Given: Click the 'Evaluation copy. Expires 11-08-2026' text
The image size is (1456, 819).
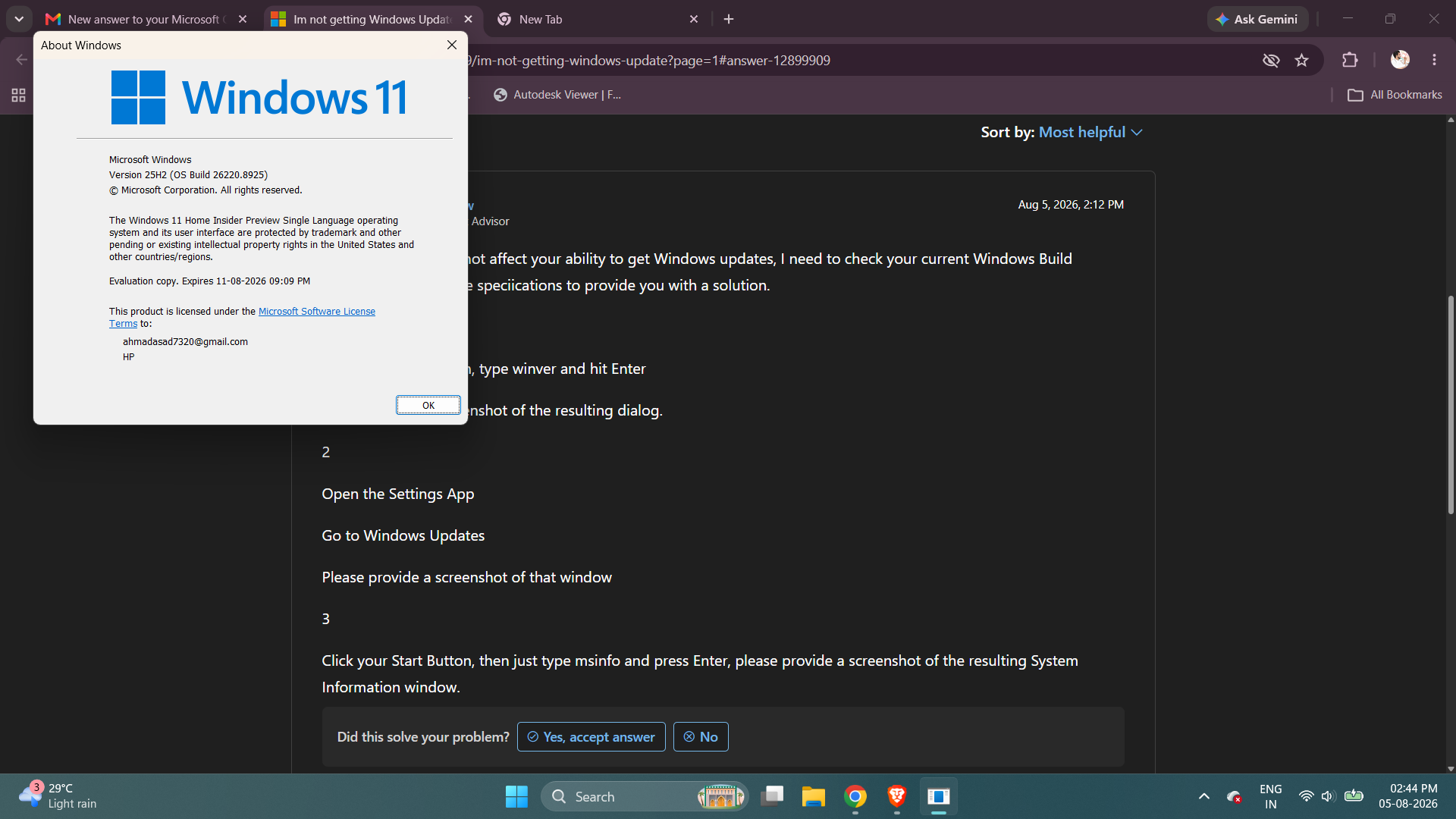Looking at the screenshot, I should (x=209, y=281).
